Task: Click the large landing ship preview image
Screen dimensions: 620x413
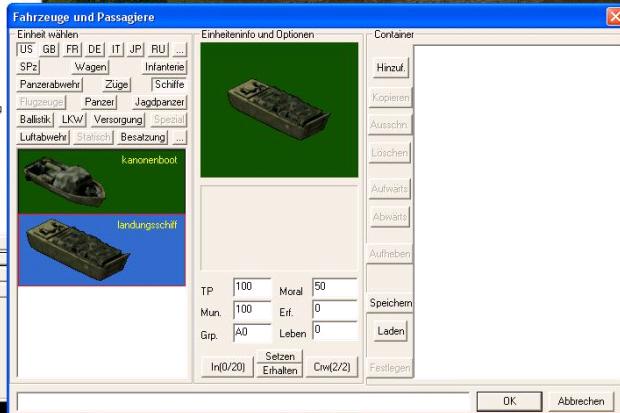Action: (279, 110)
